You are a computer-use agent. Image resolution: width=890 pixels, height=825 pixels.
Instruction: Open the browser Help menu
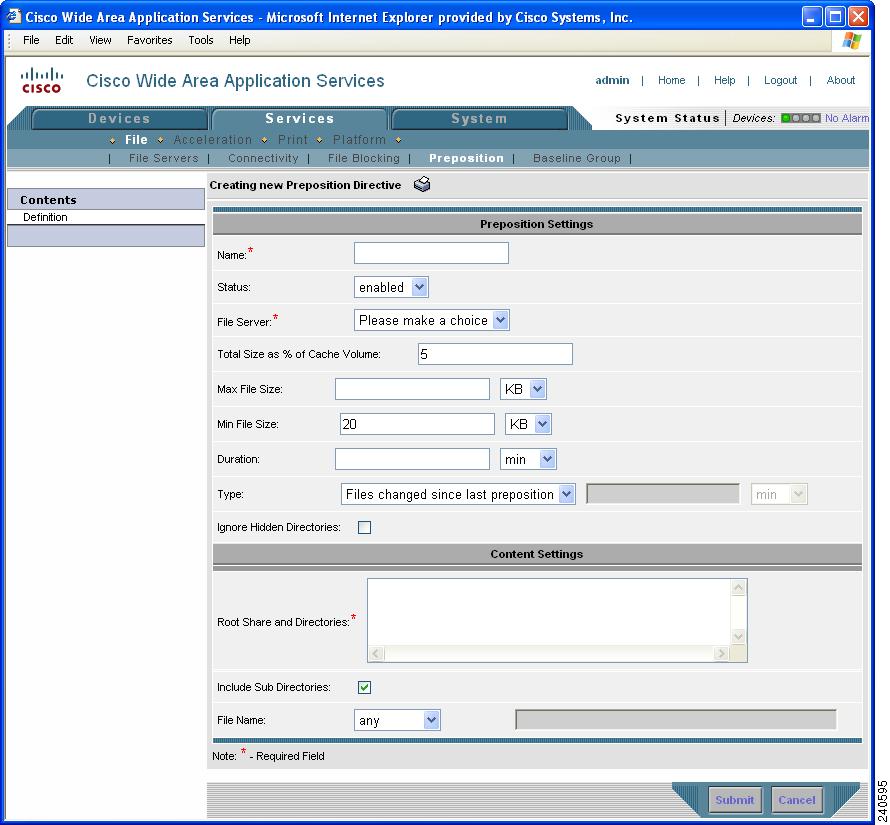239,40
